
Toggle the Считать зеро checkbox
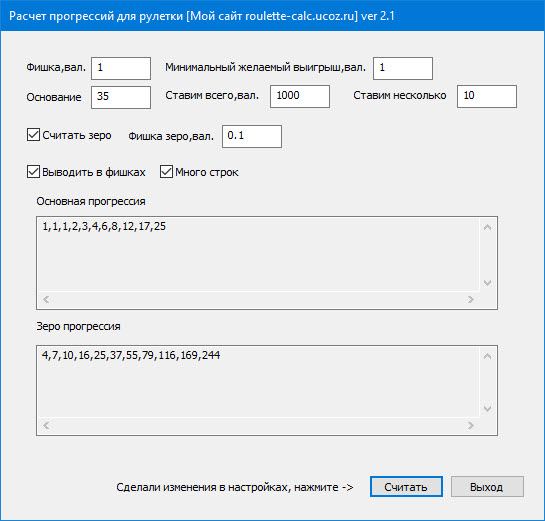pyautogui.click(x=33, y=135)
